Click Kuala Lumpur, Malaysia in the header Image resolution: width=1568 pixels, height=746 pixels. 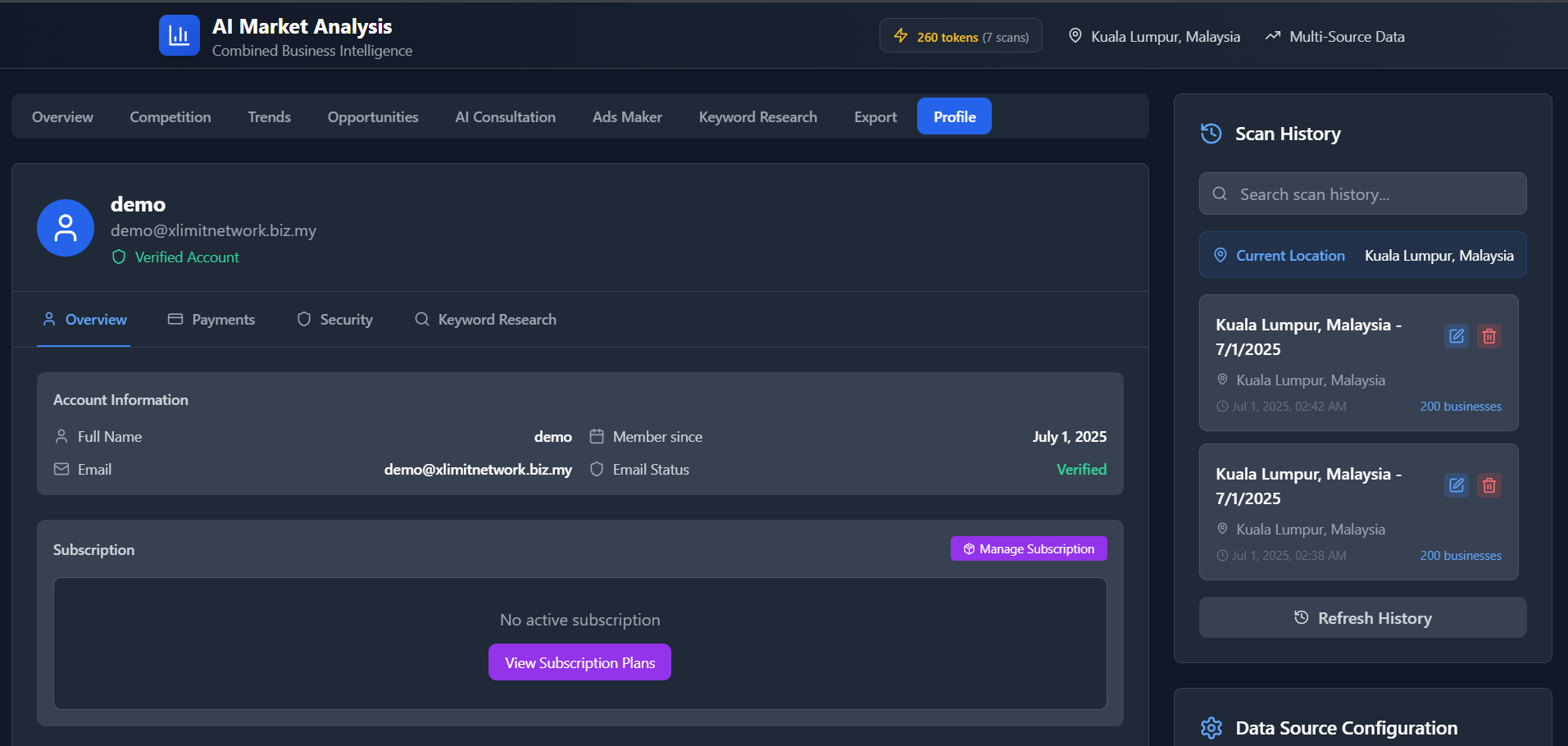(x=1166, y=37)
